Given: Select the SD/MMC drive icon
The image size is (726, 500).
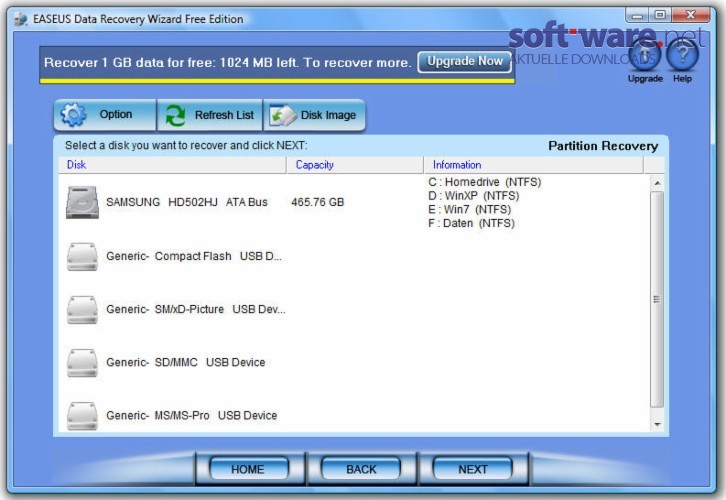Looking at the screenshot, I should pos(82,363).
